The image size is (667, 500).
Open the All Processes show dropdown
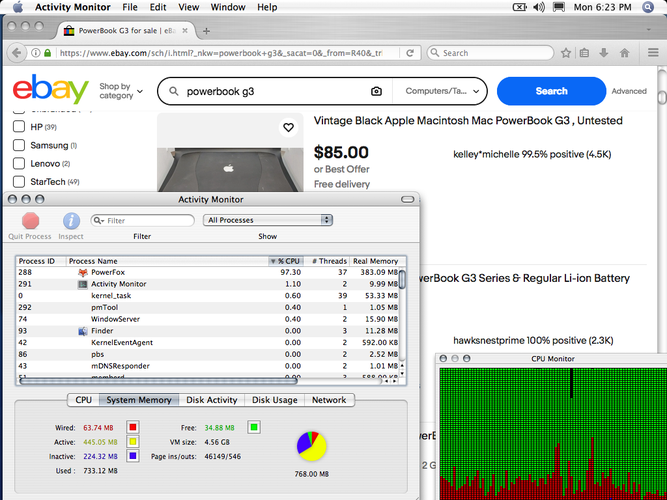[x=268, y=220]
